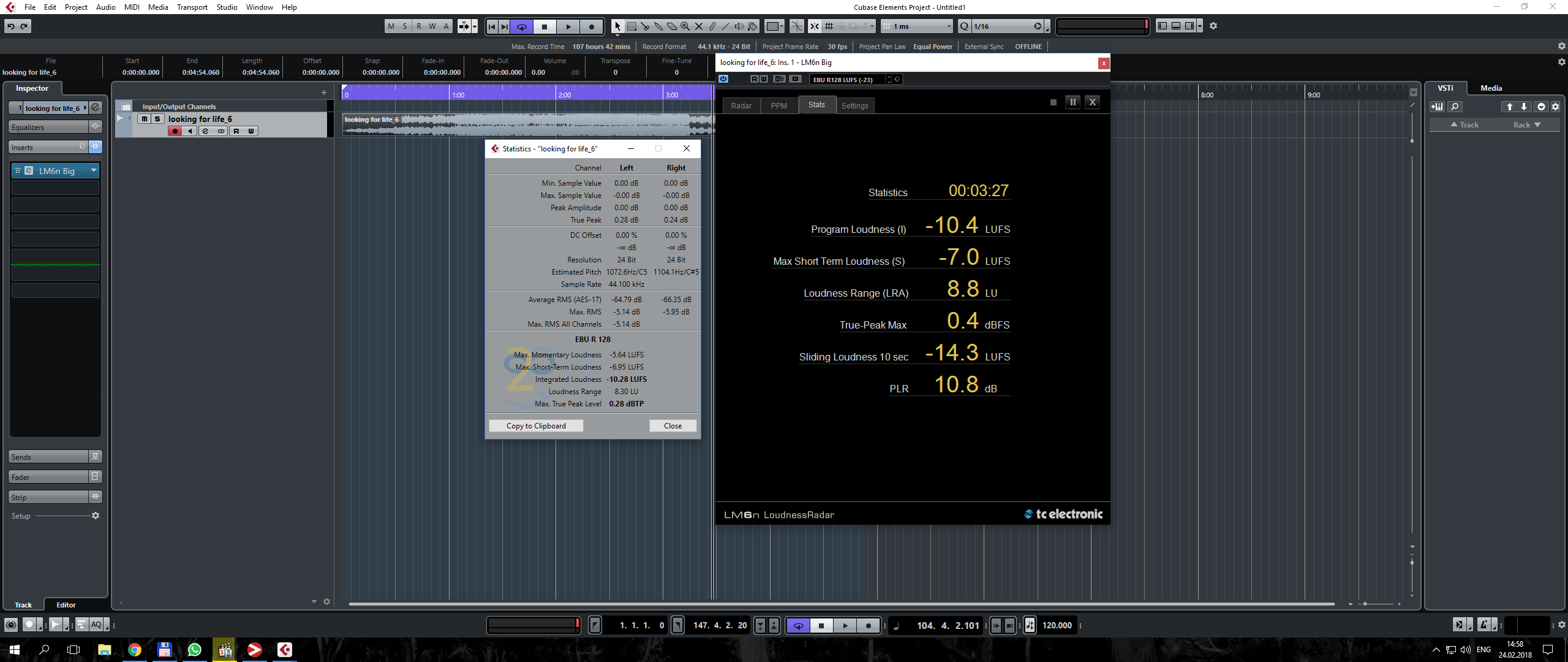1568x662 pixels.
Task: Open the Settings tab in LM6n
Action: coord(854,105)
